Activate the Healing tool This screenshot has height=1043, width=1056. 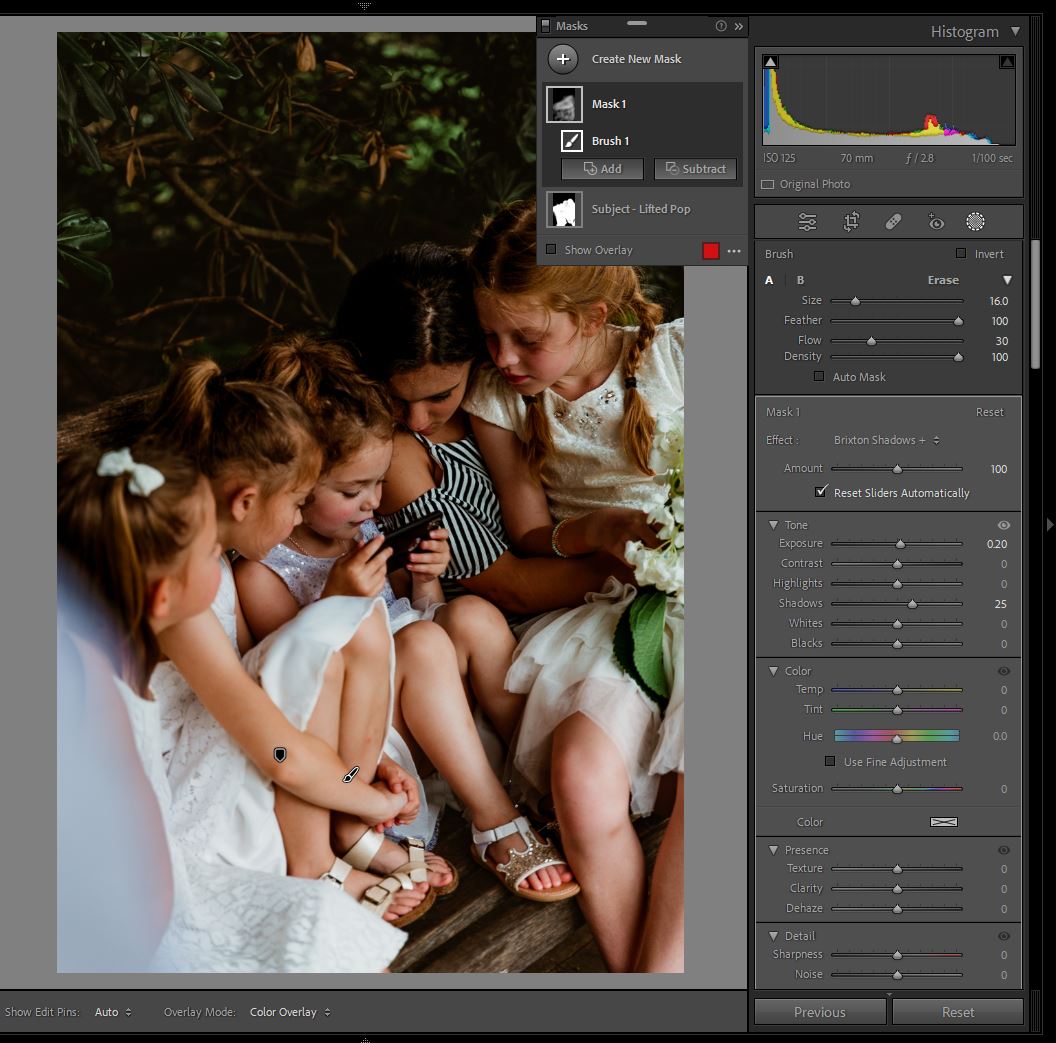894,222
